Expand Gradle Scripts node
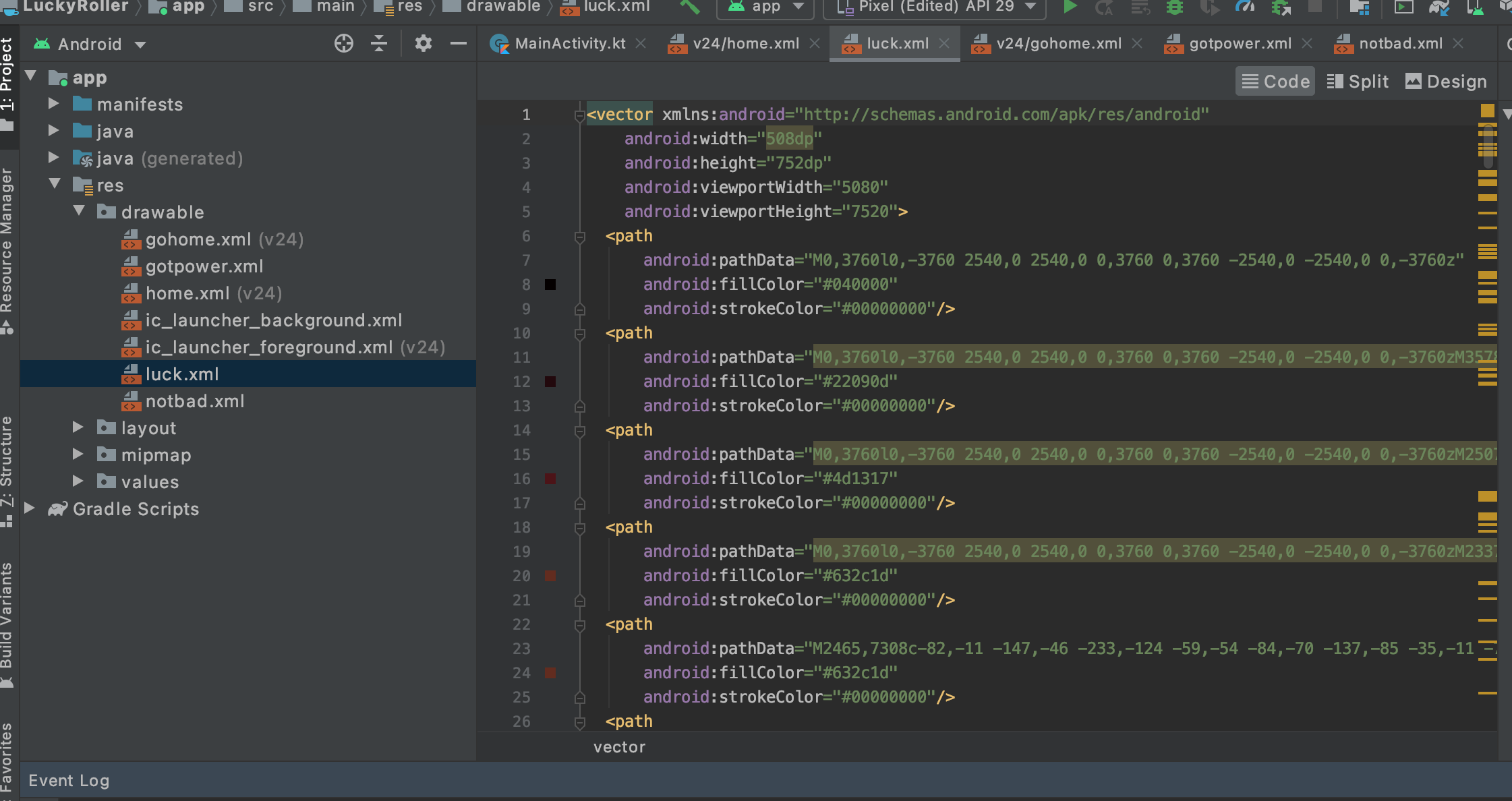1512x801 pixels. pos(30,508)
